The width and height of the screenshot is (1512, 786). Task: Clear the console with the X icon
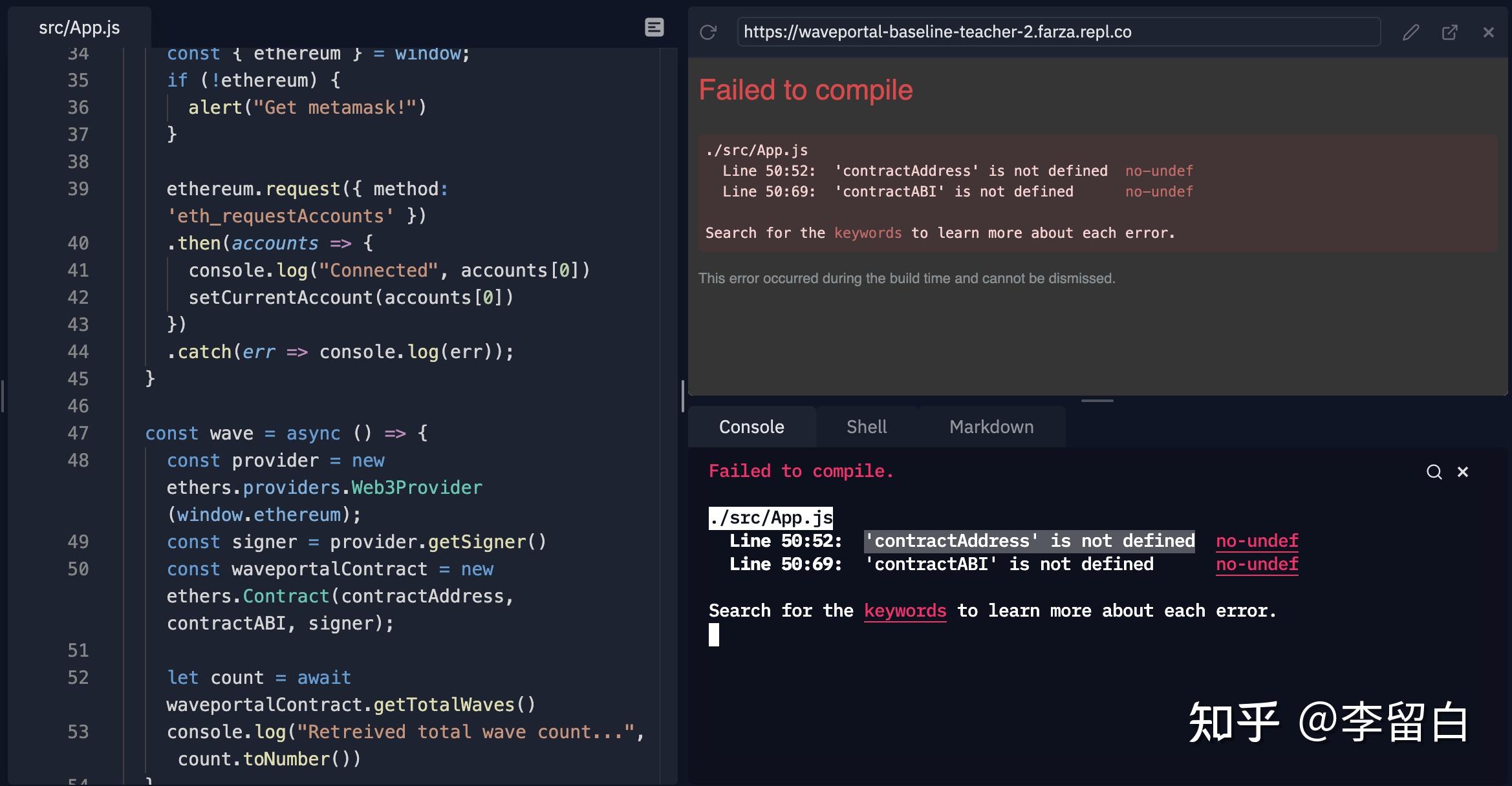1463,472
